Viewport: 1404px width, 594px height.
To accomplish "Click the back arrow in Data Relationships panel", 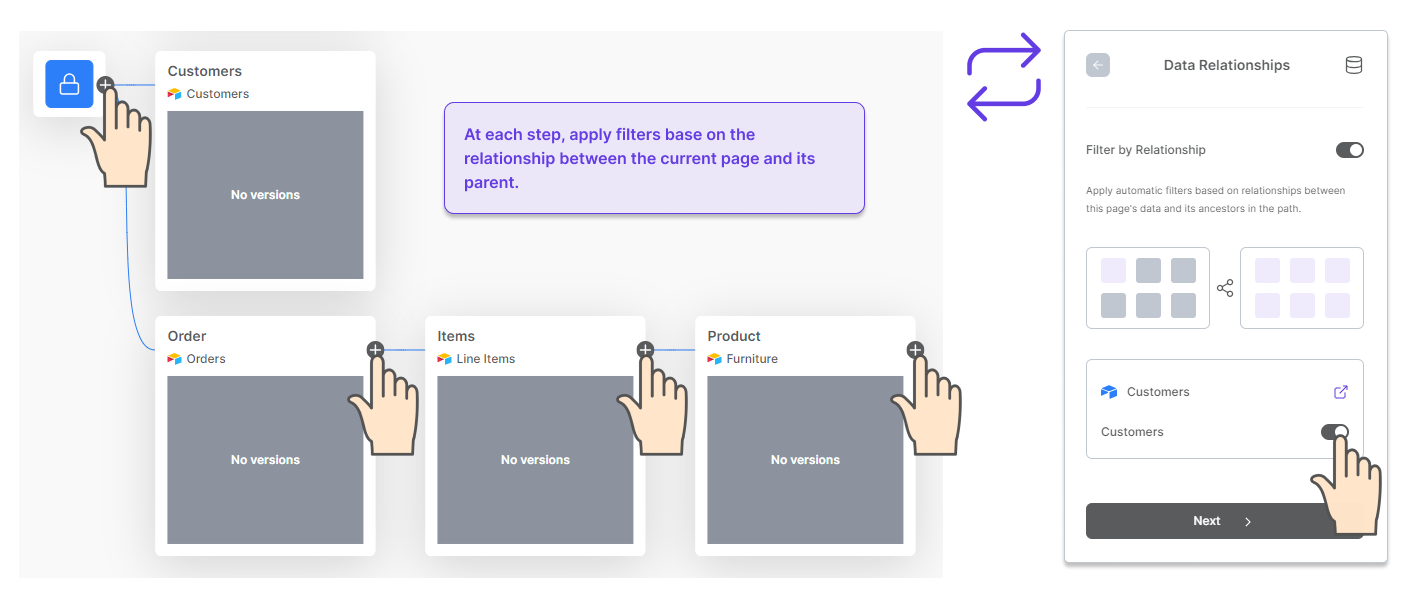I will pos(1098,65).
